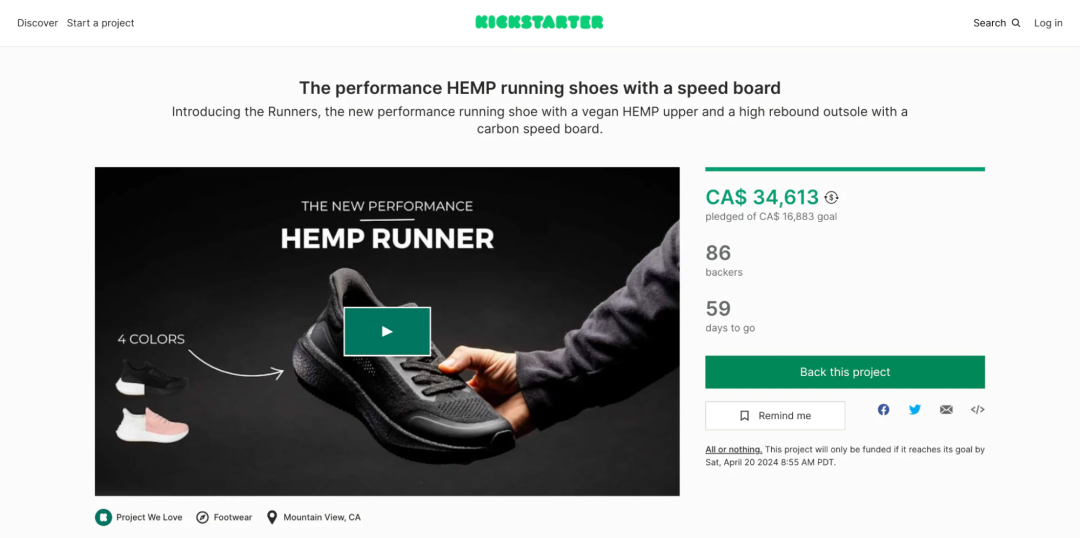Click the Project We Love badge icon
Image resolution: width=1080 pixels, height=538 pixels.
(102, 517)
